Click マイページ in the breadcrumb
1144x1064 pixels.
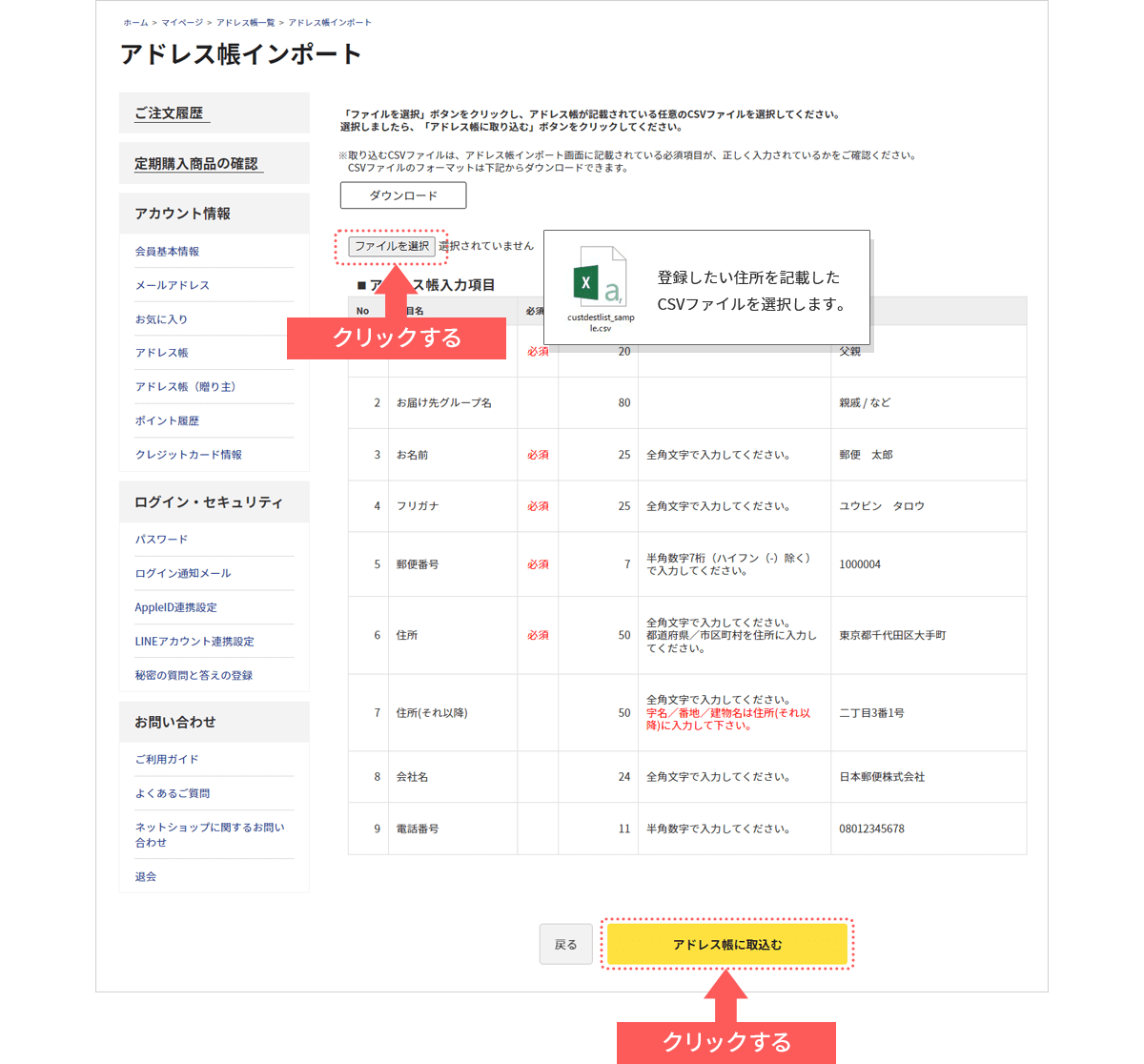[181, 22]
